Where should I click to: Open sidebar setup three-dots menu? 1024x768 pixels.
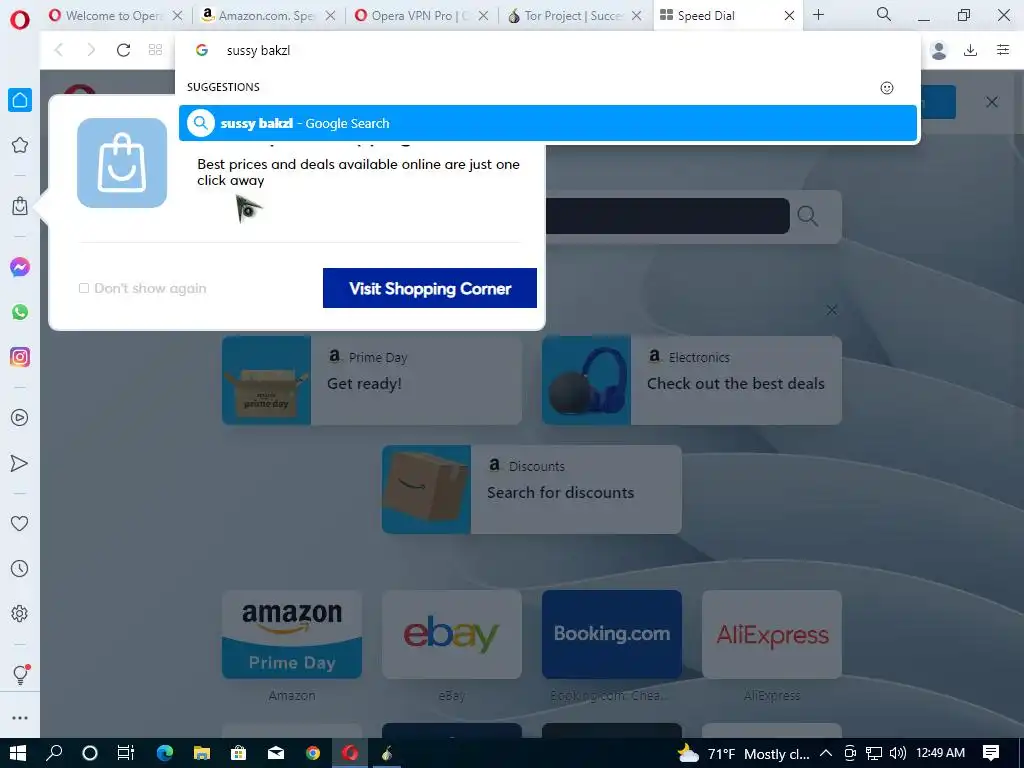pyautogui.click(x=20, y=718)
